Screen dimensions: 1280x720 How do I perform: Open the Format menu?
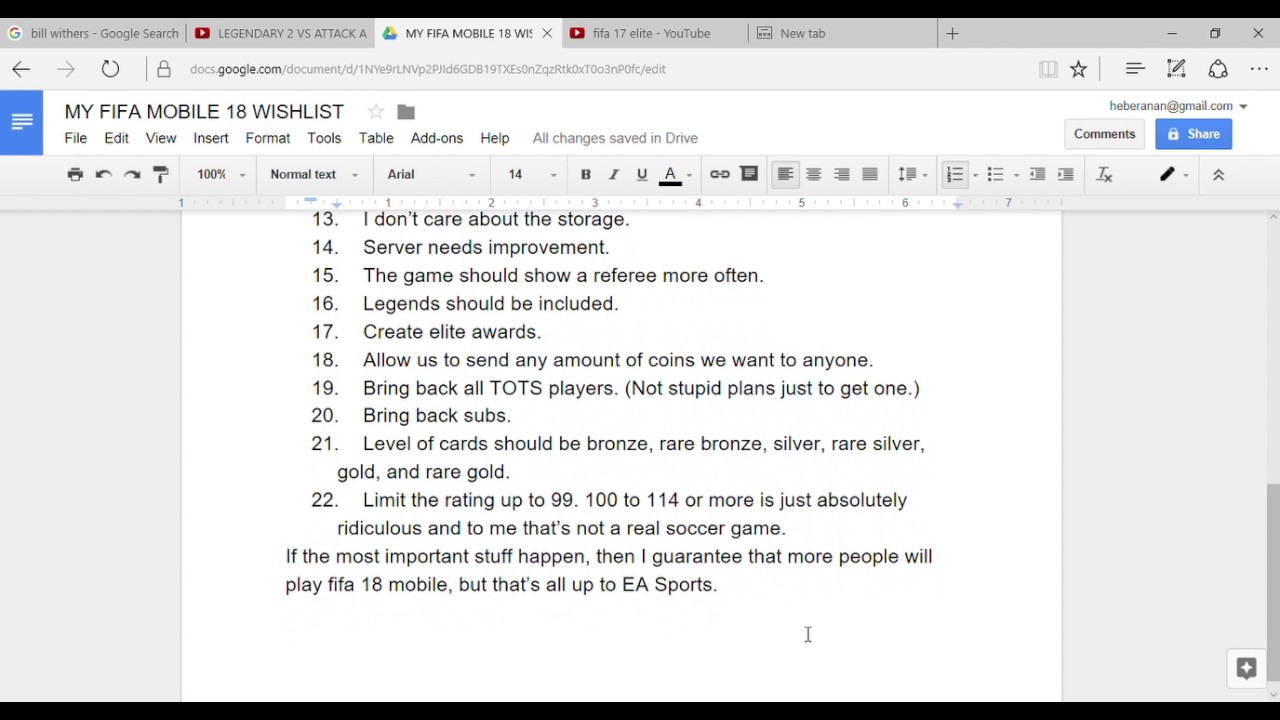(268, 138)
